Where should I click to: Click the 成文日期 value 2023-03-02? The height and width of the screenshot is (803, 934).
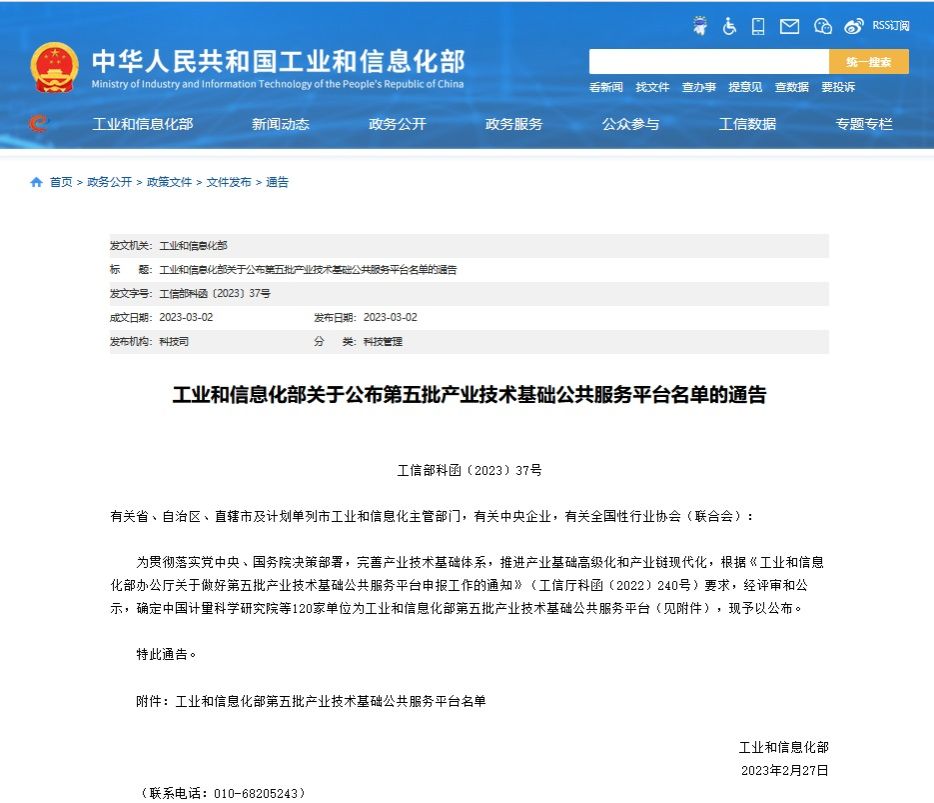[x=186, y=318]
